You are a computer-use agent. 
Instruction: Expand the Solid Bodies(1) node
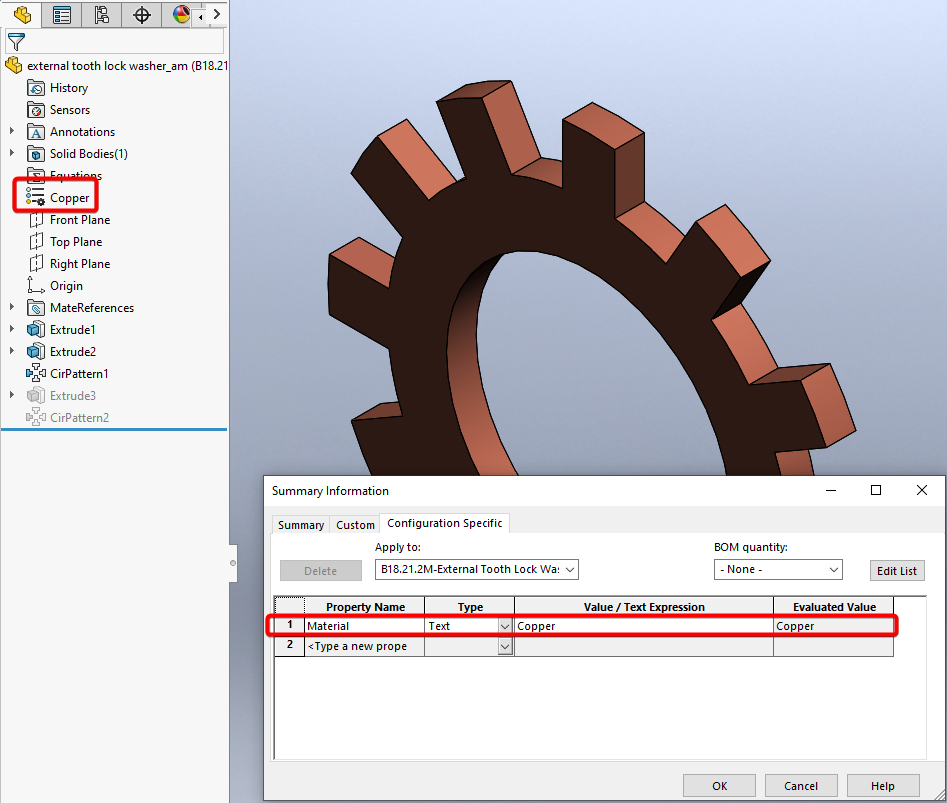(x=11, y=153)
